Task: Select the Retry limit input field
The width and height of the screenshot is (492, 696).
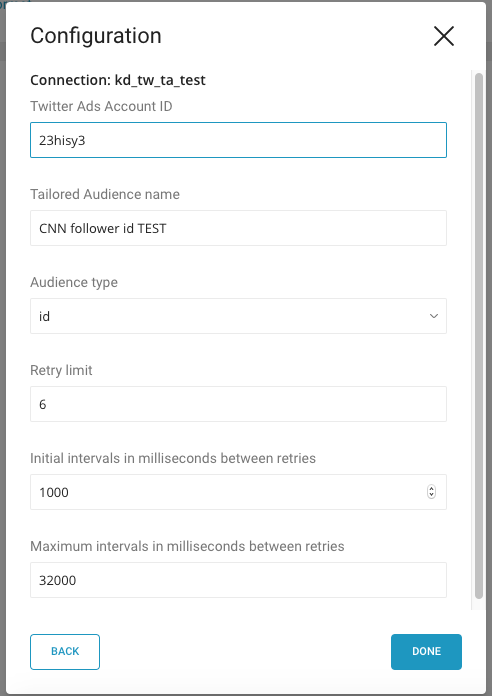Action: pos(238,404)
